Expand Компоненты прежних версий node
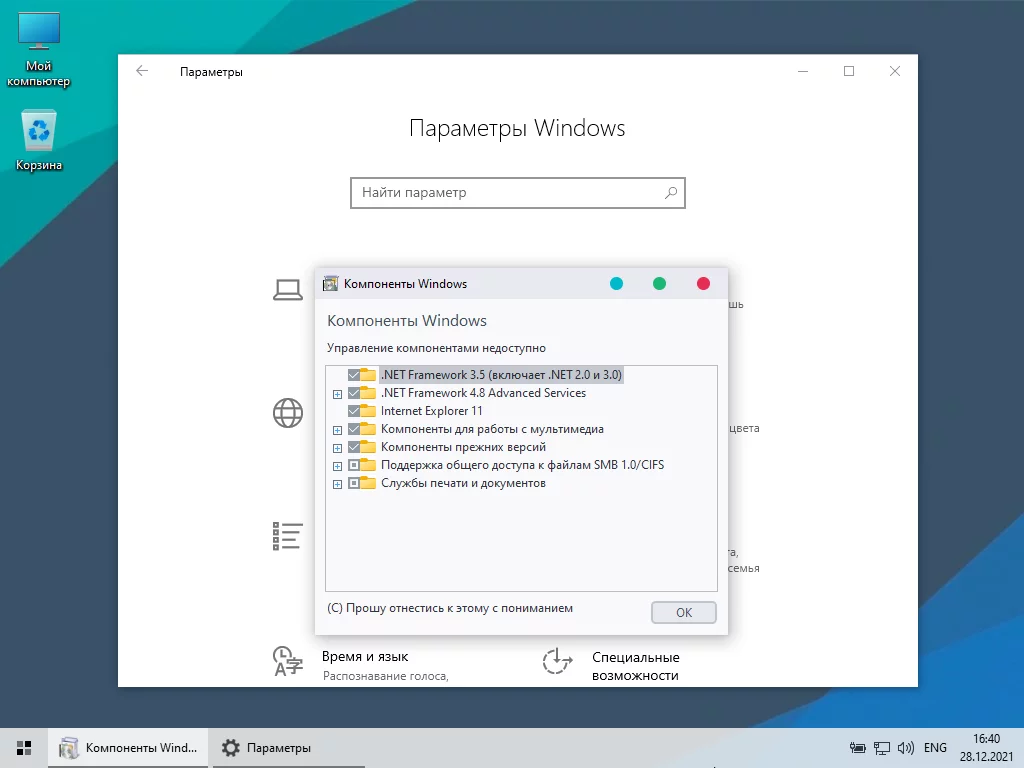 [338, 448]
